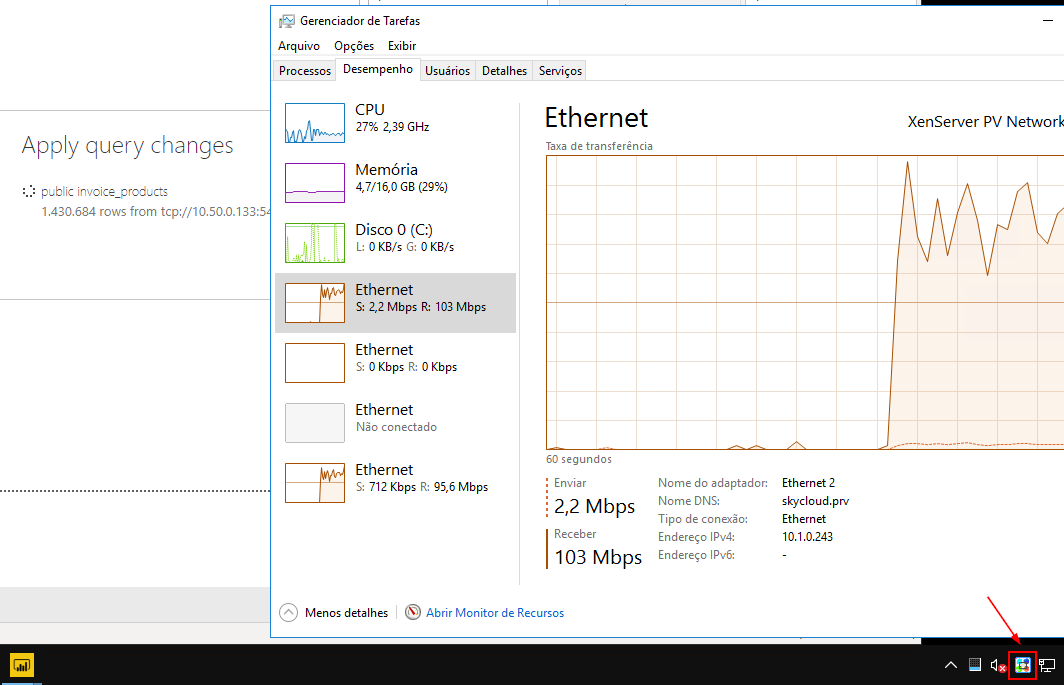1064x685 pixels.
Task: Open the Abrir Monitor de Recursos link
Action: pyautogui.click(x=495, y=612)
